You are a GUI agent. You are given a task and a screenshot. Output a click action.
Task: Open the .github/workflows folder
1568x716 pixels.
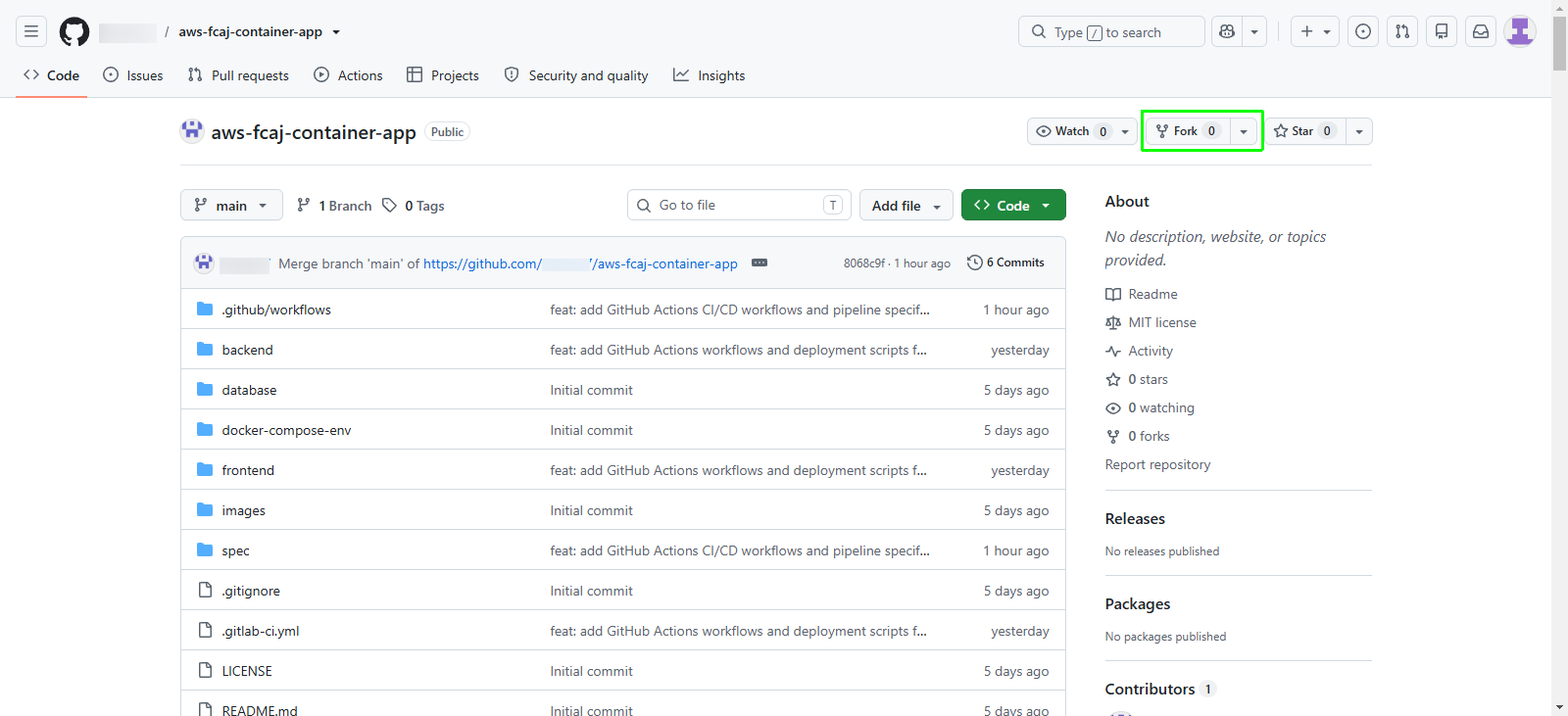click(x=276, y=310)
